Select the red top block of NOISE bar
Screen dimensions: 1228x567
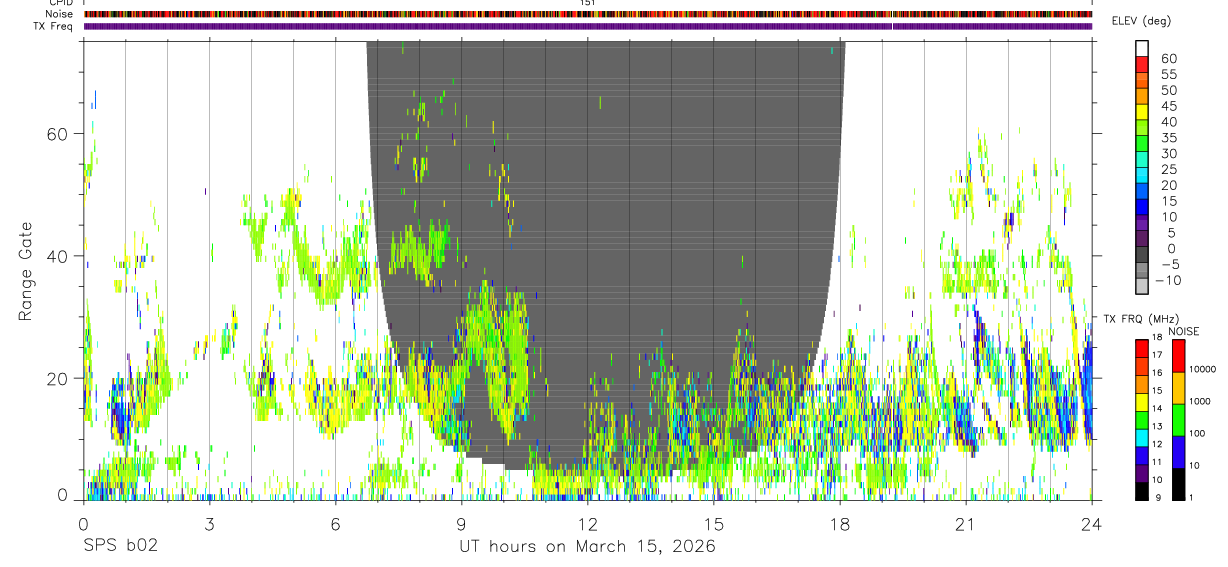1177,356
